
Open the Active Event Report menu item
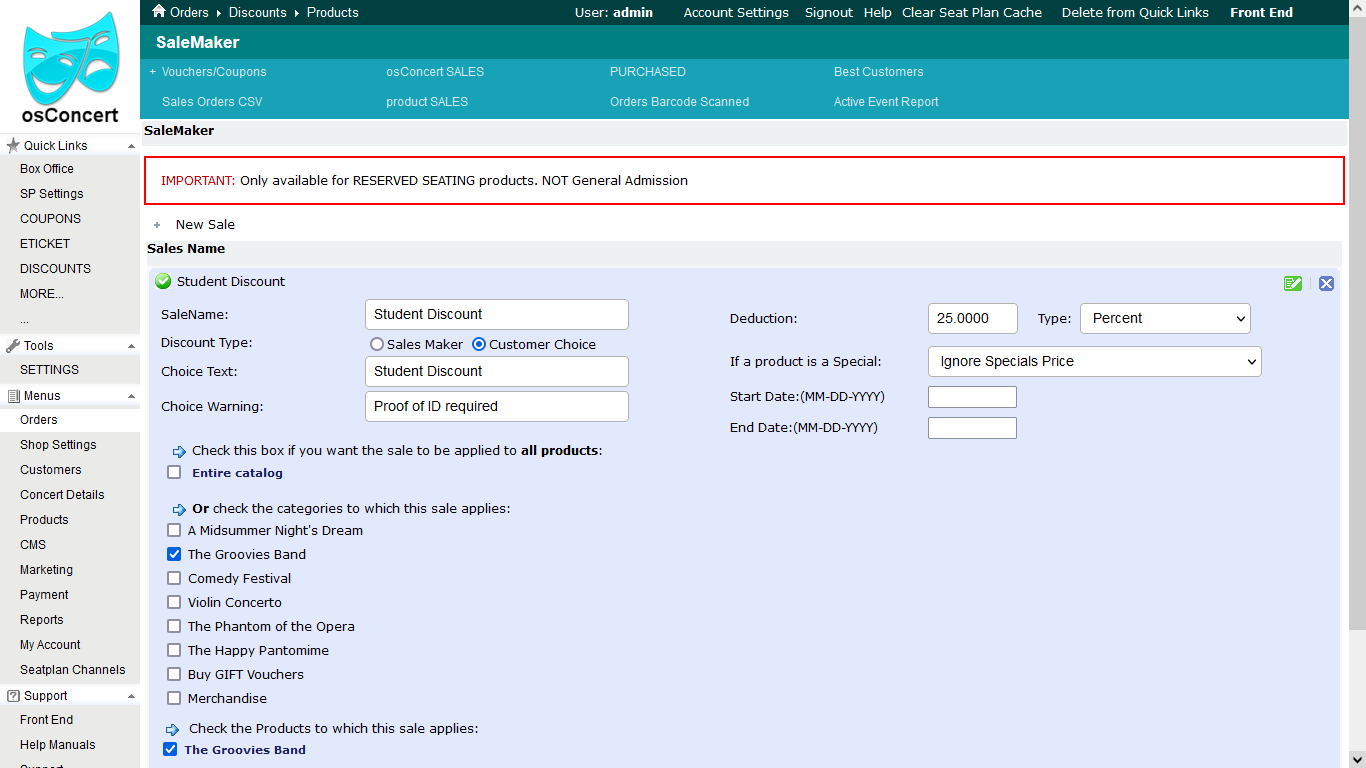[x=885, y=102]
